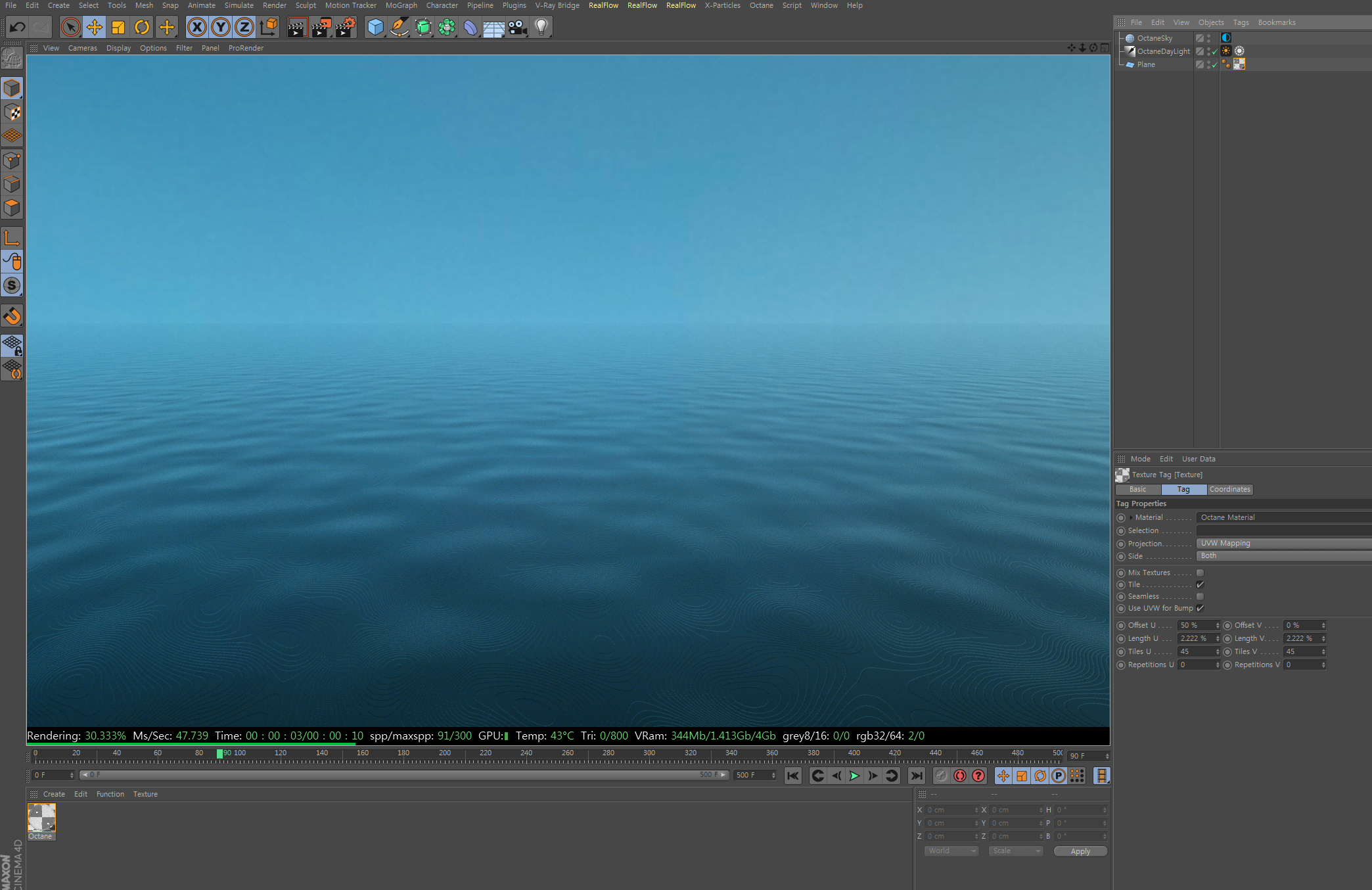Add a light object

[541, 27]
